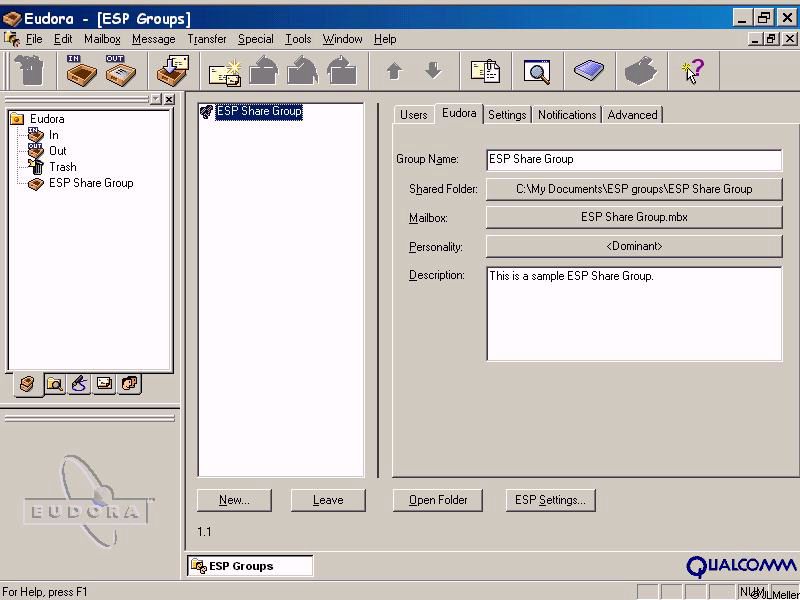Click into the Description text box
This screenshot has height=600, width=800.
pyautogui.click(x=634, y=314)
